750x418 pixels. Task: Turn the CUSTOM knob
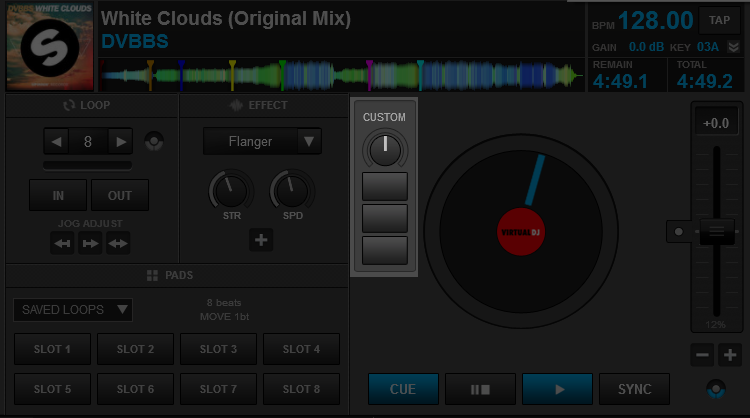tap(385, 149)
